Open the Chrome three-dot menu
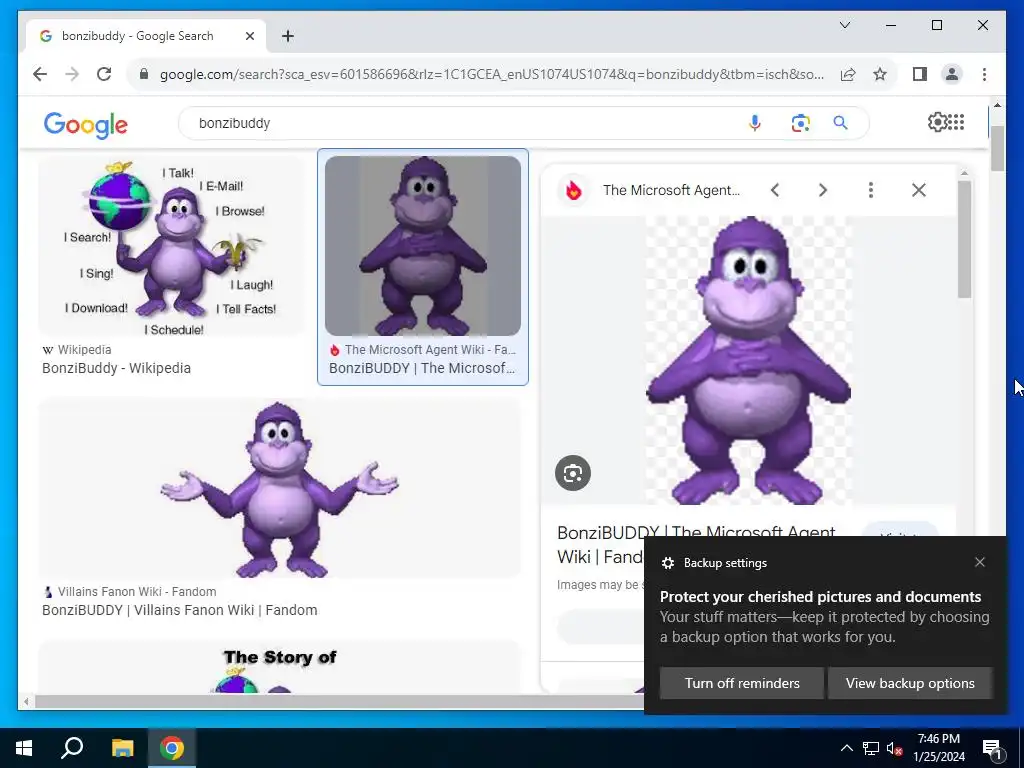Screen dimensions: 1024x768 (x=984, y=74)
